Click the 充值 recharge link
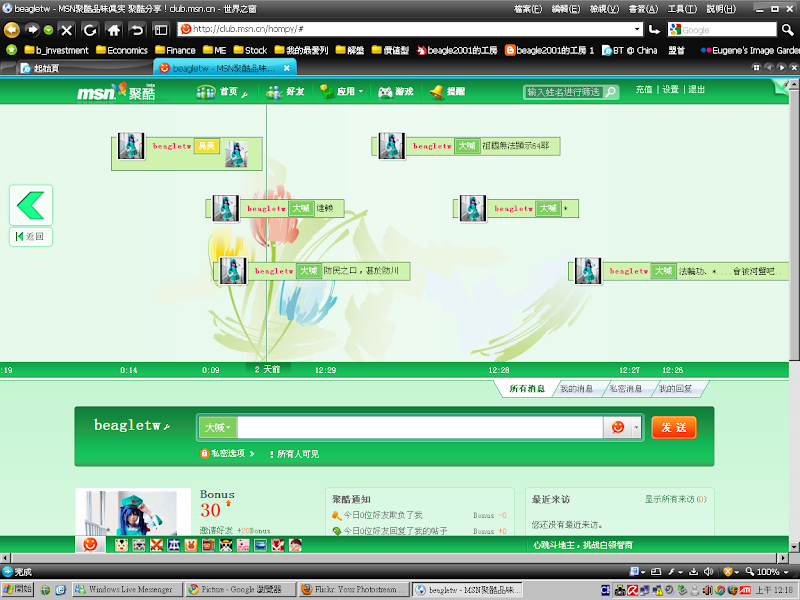This screenshot has width=800, height=600. 644,89
